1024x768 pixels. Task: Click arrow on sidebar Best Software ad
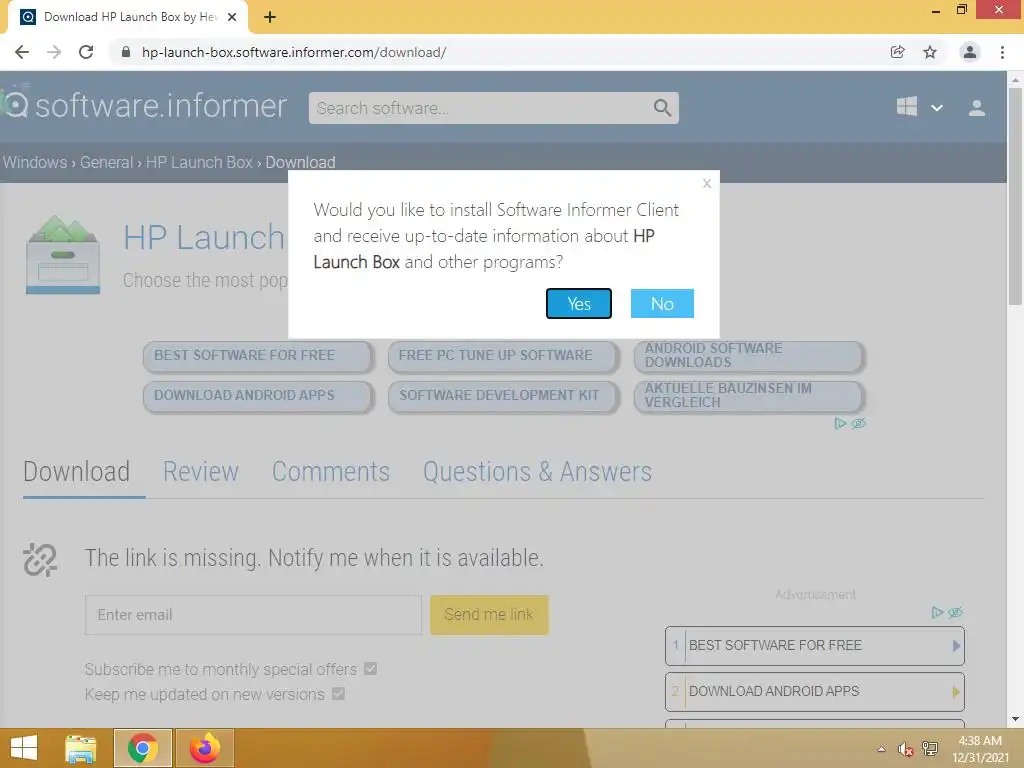point(956,646)
